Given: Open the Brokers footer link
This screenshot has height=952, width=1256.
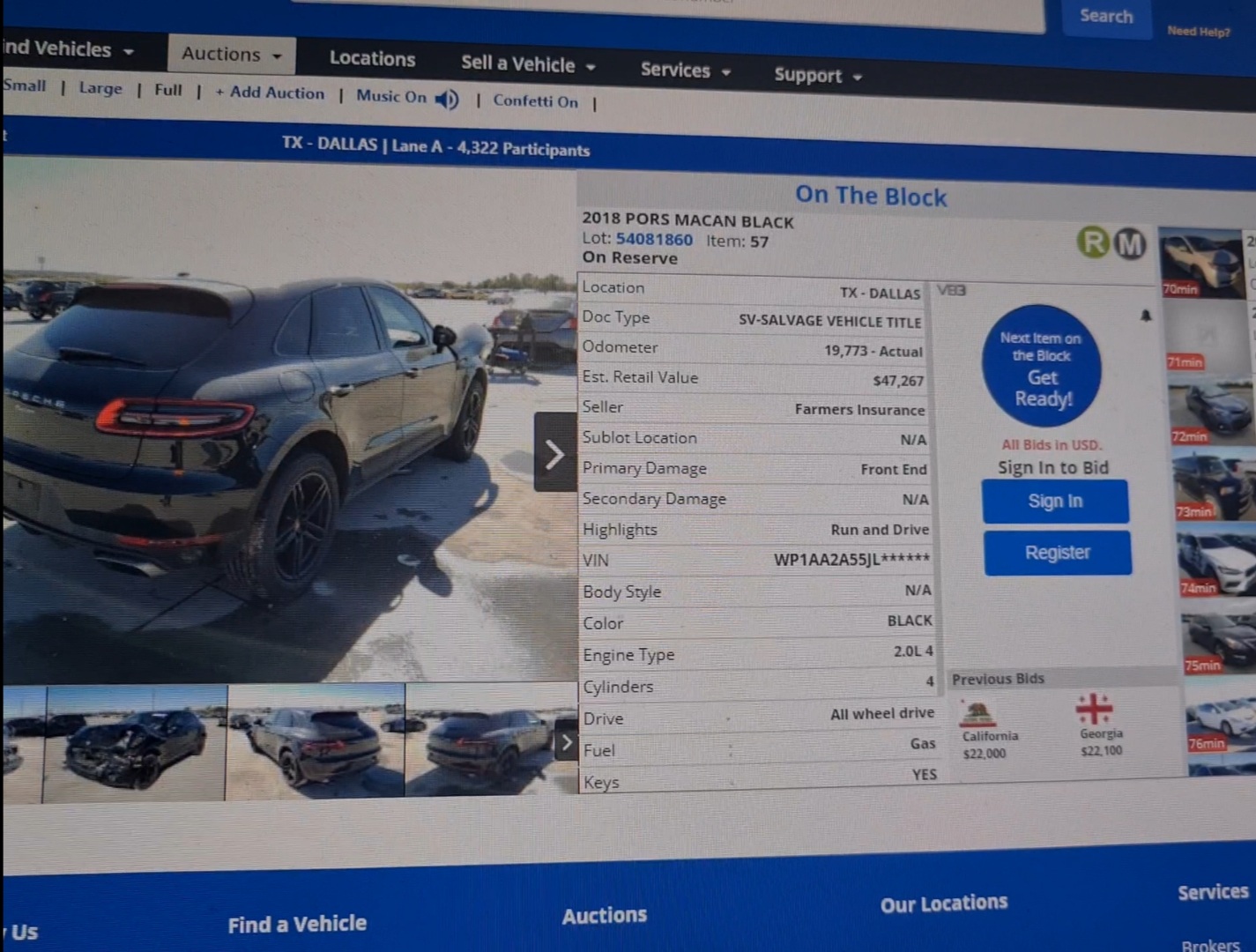Looking at the screenshot, I should [x=1210, y=945].
